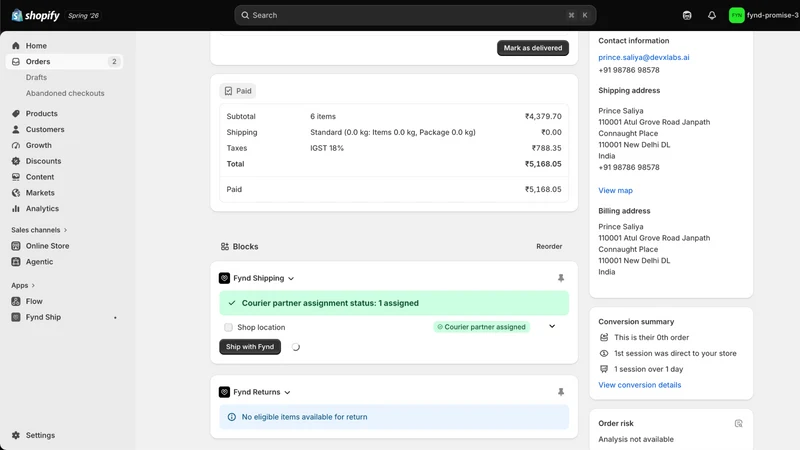This screenshot has height=450, width=800.
Task: Pin the Fynd Returns block
Action: pos(561,392)
